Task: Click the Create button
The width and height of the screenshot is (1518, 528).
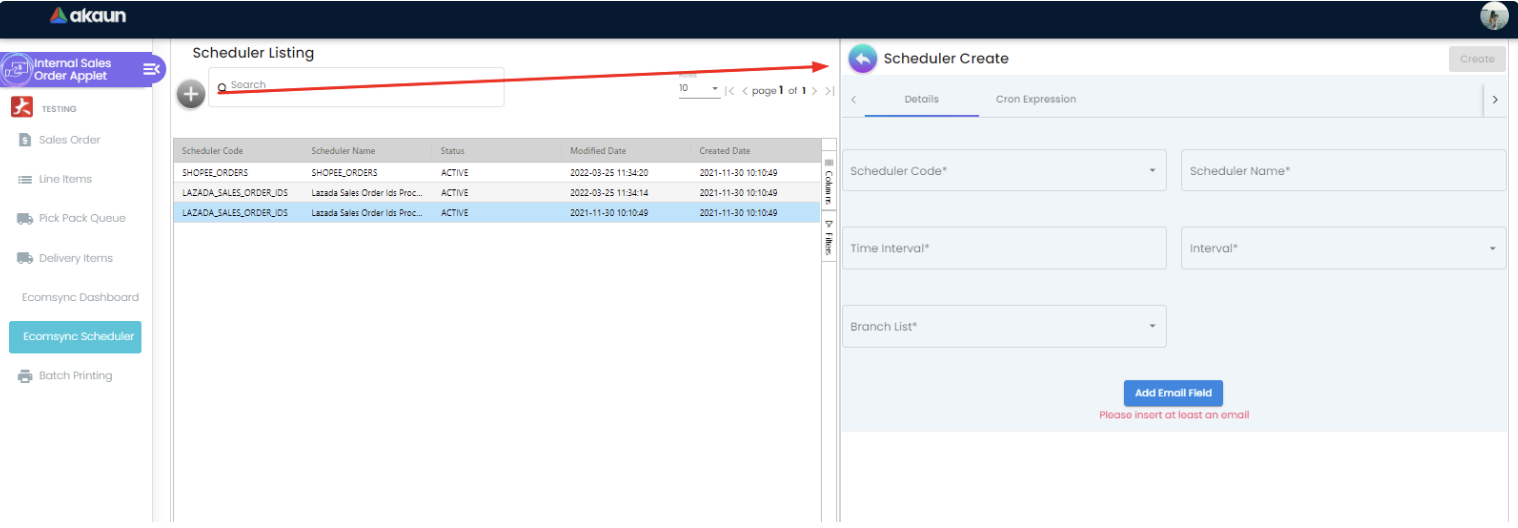Action: click(1477, 59)
